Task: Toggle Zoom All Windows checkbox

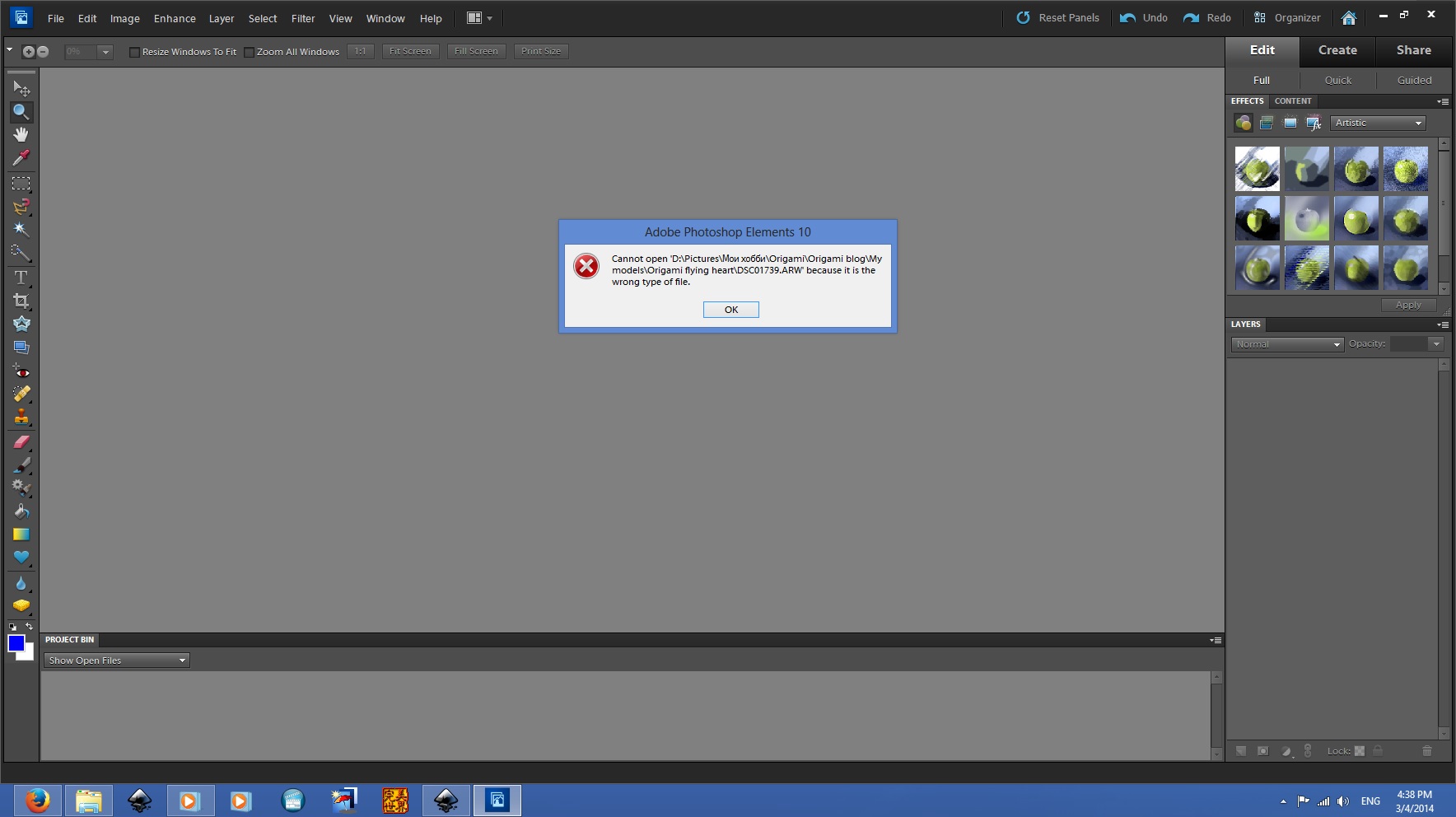Action: point(249,52)
